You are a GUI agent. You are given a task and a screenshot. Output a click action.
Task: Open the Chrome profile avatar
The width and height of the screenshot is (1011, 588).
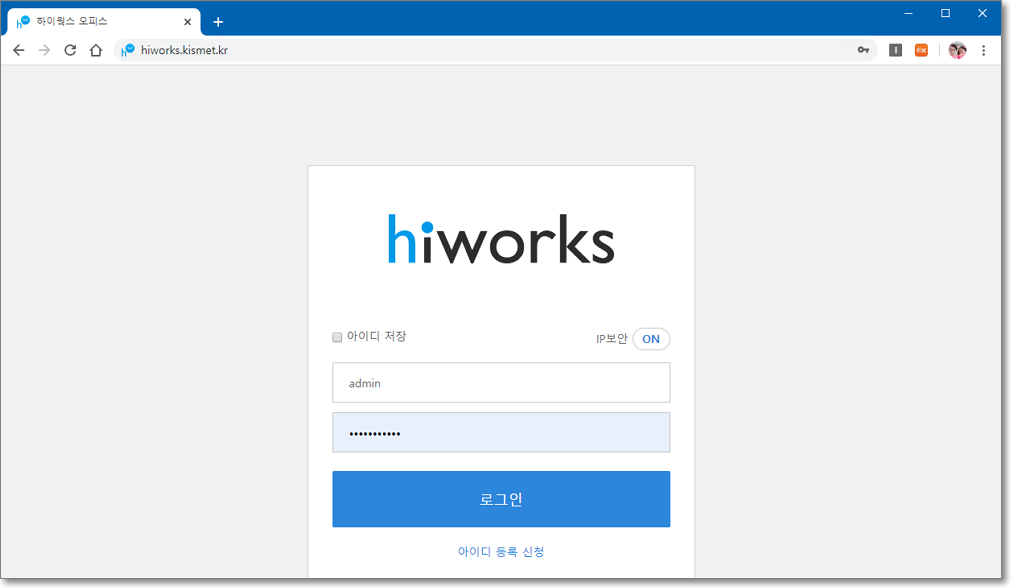click(957, 50)
